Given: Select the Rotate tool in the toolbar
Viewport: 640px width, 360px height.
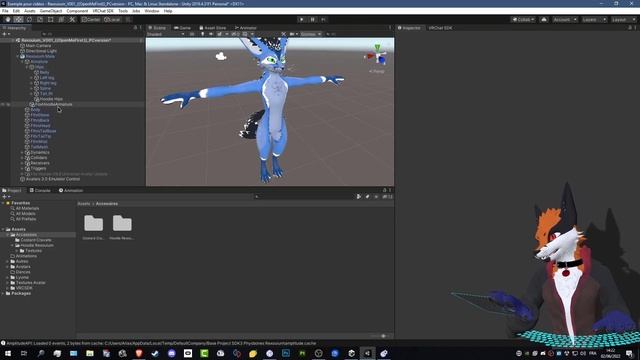Looking at the screenshot, I should (29, 19).
